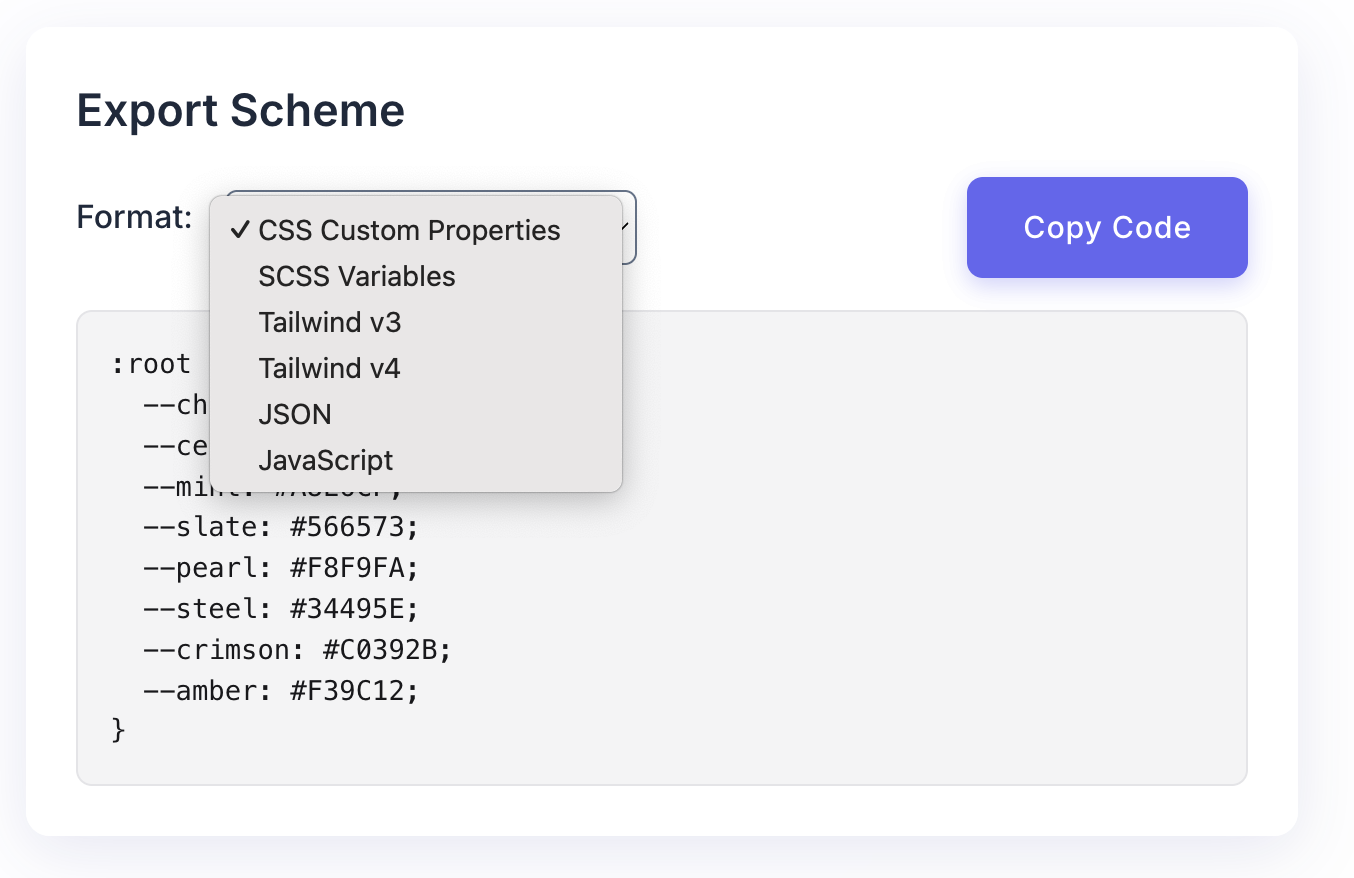
Task: Pick JavaScript as the export format
Action: click(326, 460)
